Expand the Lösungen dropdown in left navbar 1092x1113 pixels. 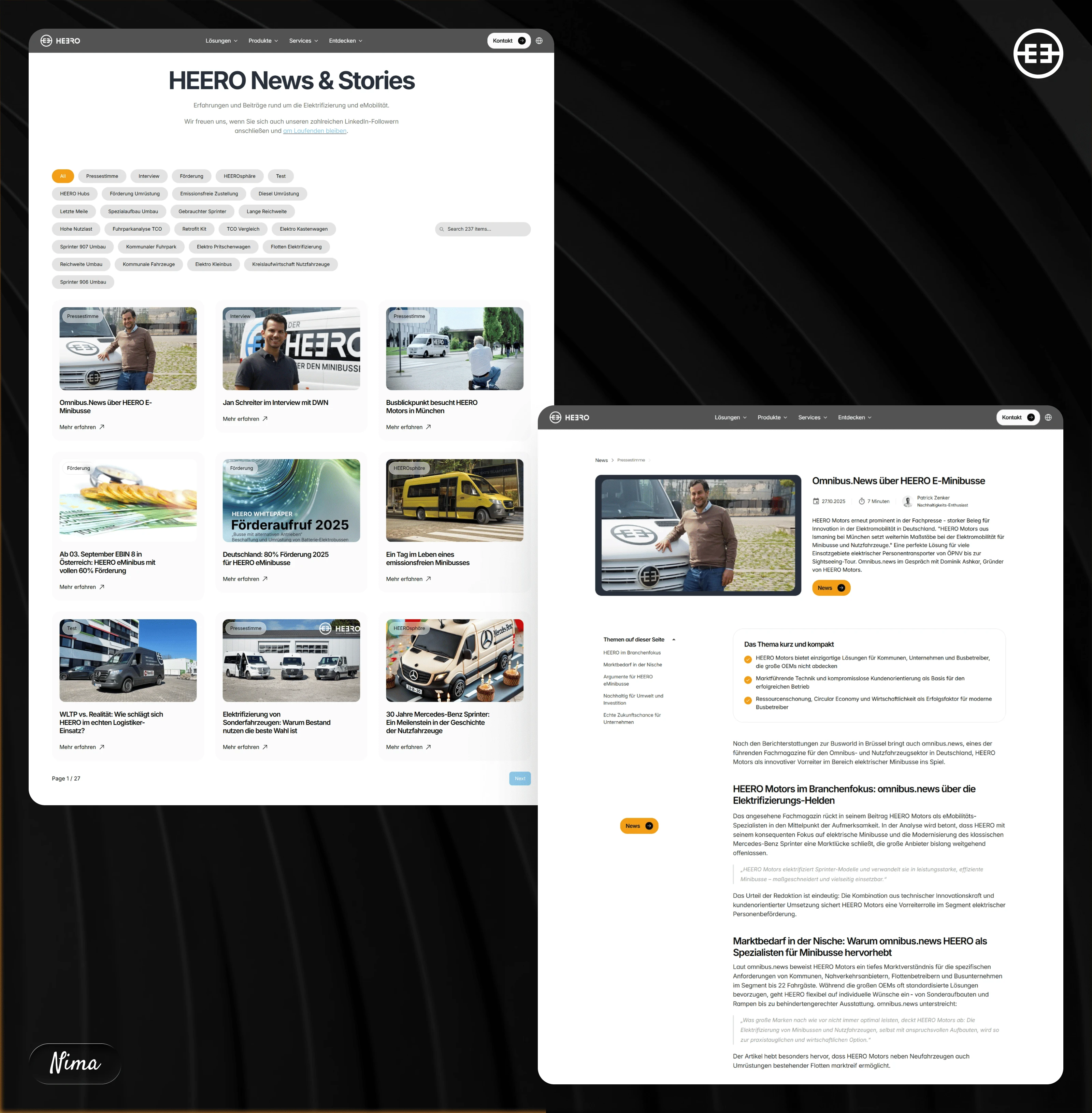tap(221, 41)
